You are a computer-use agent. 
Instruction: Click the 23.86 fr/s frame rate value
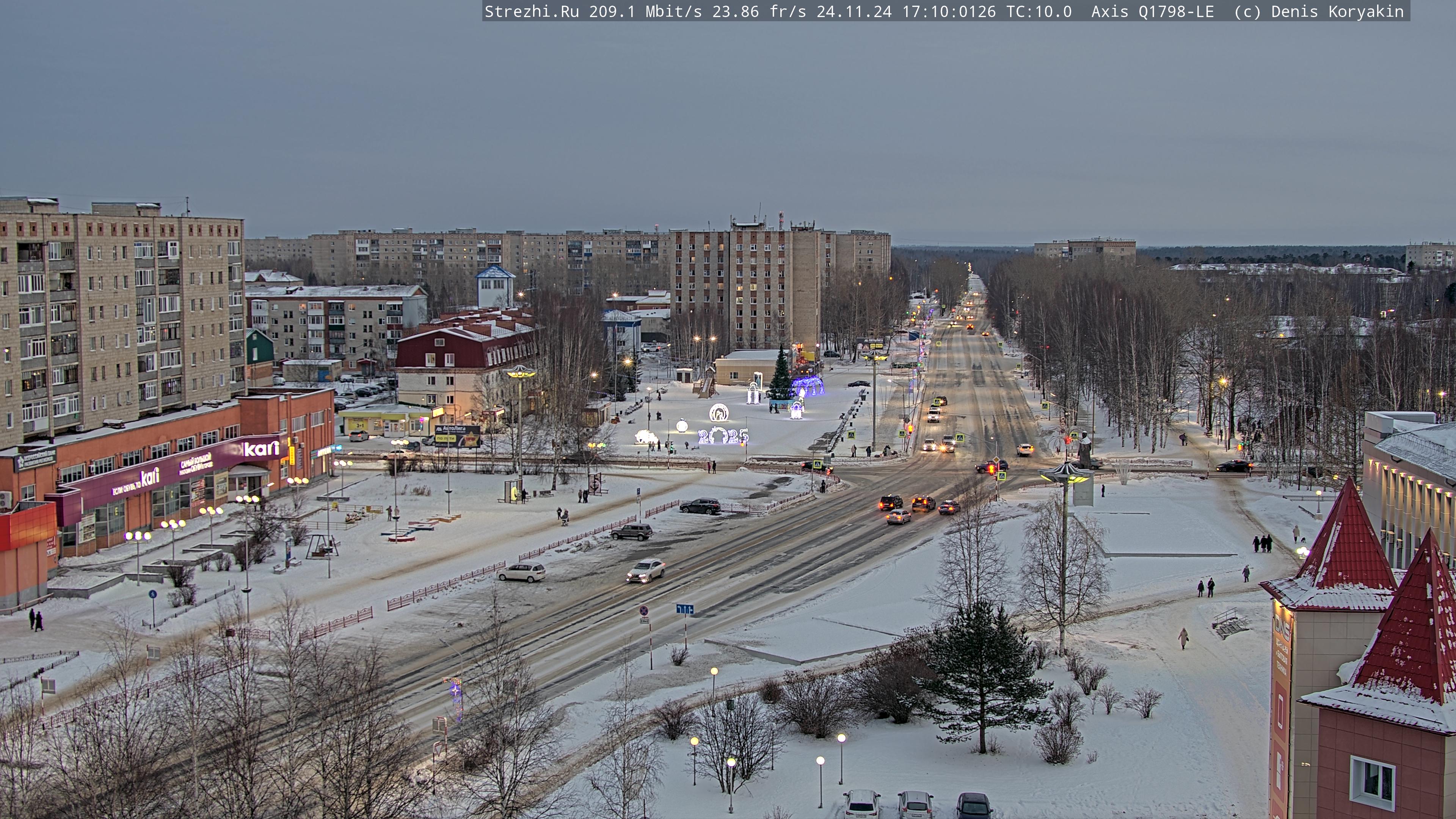pyautogui.click(x=759, y=12)
